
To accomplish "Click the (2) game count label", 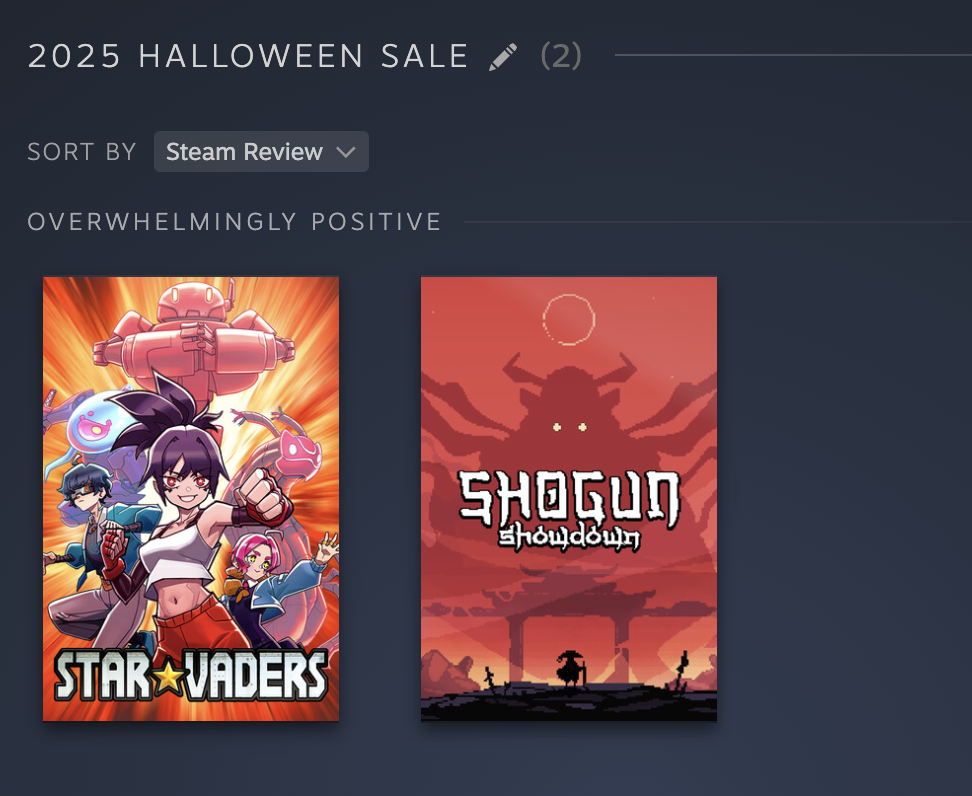I will point(561,56).
